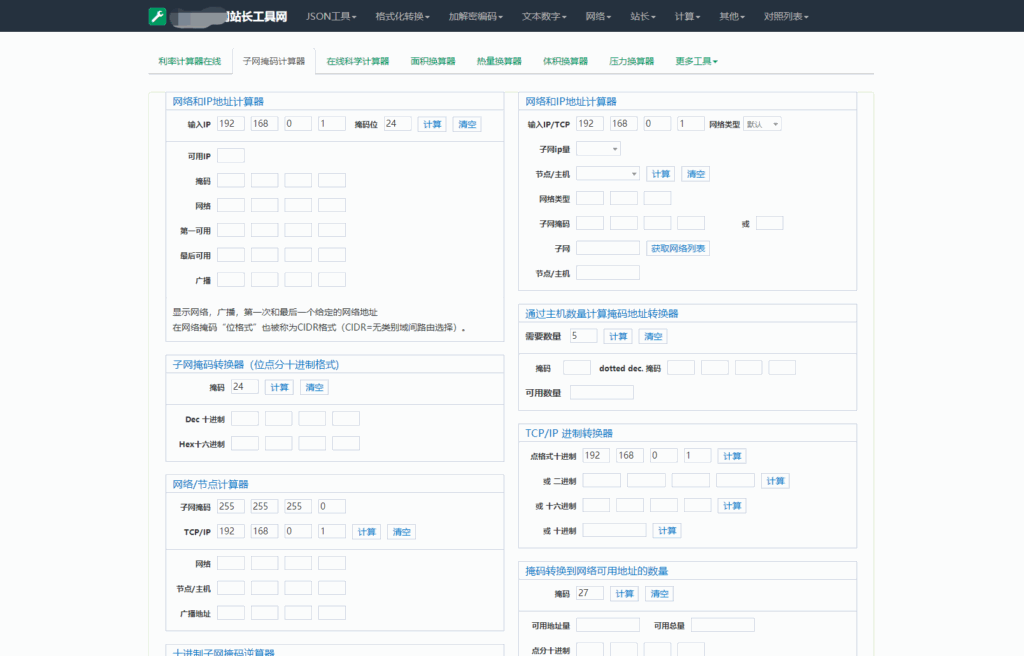The height and width of the screenshot is (656, 1024).
Task: Click the green wrench site logo icon
Action: click(x=157, y=16)
